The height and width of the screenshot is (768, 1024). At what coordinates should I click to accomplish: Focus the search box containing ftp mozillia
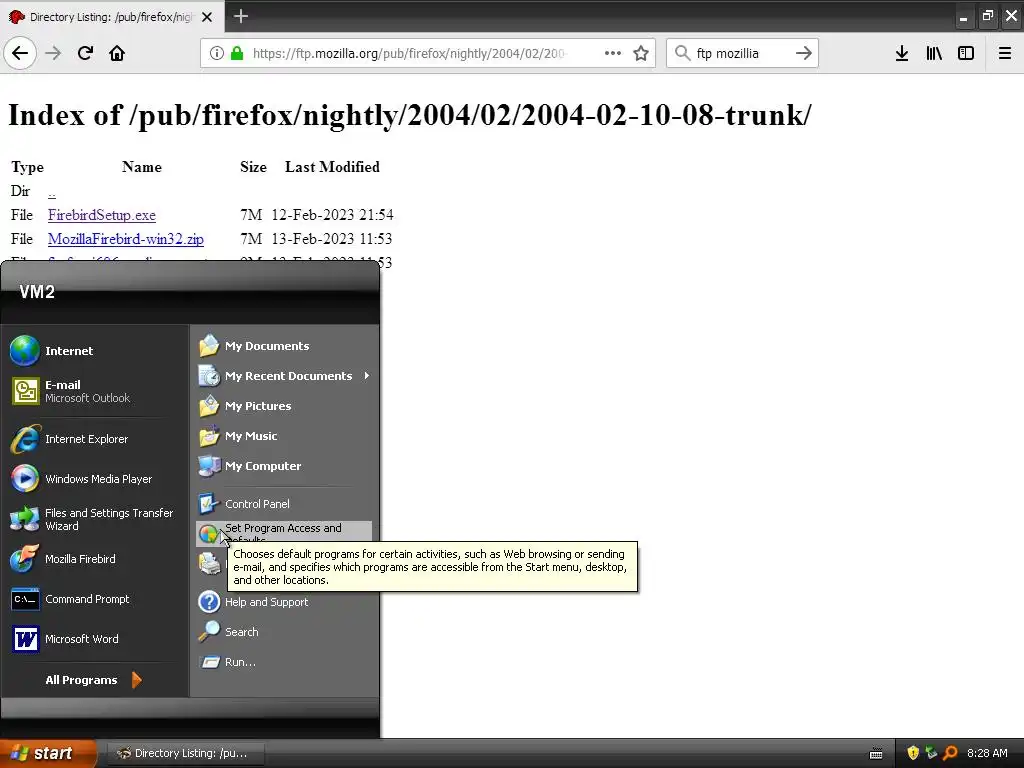[x=741, y=53]
